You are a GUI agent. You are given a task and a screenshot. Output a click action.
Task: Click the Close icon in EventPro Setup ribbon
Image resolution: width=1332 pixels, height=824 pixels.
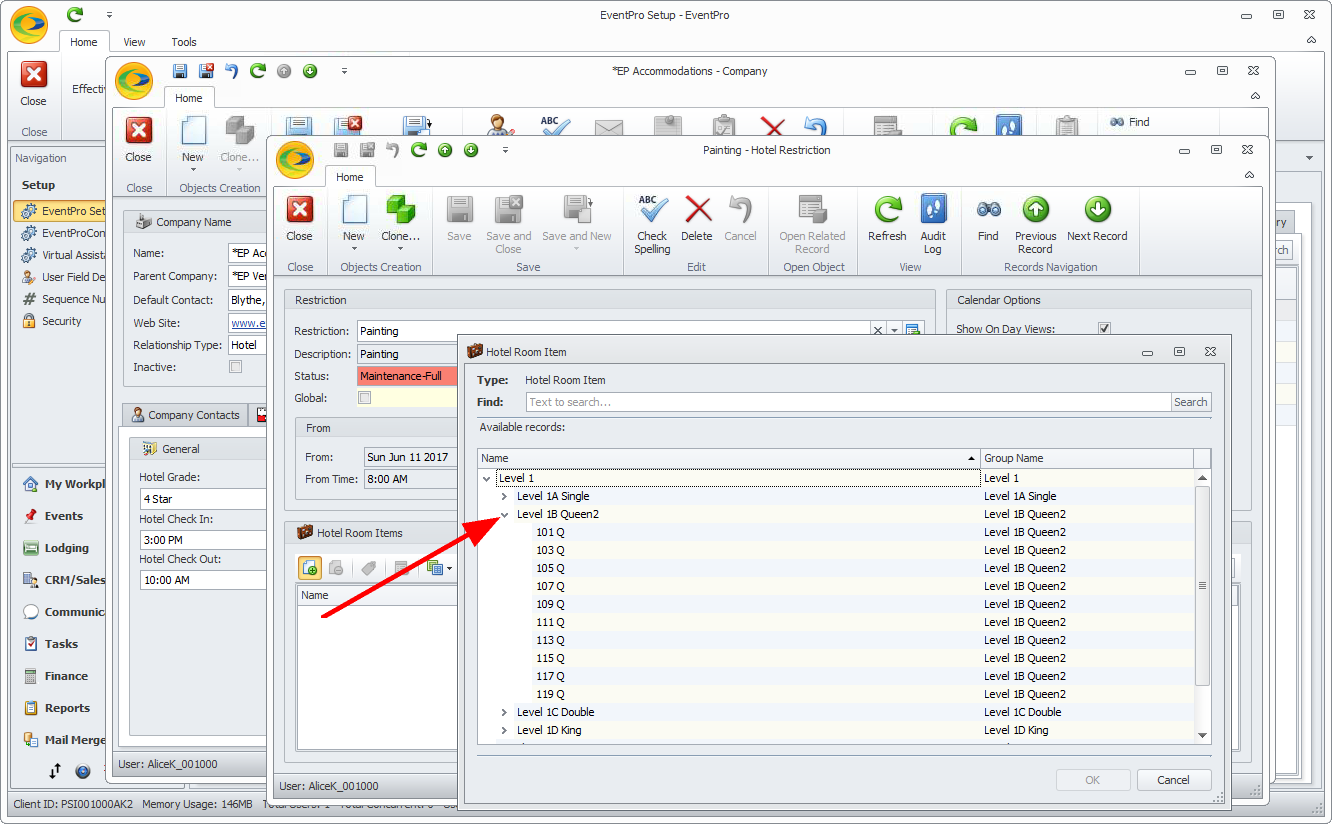tap(34, 84)
